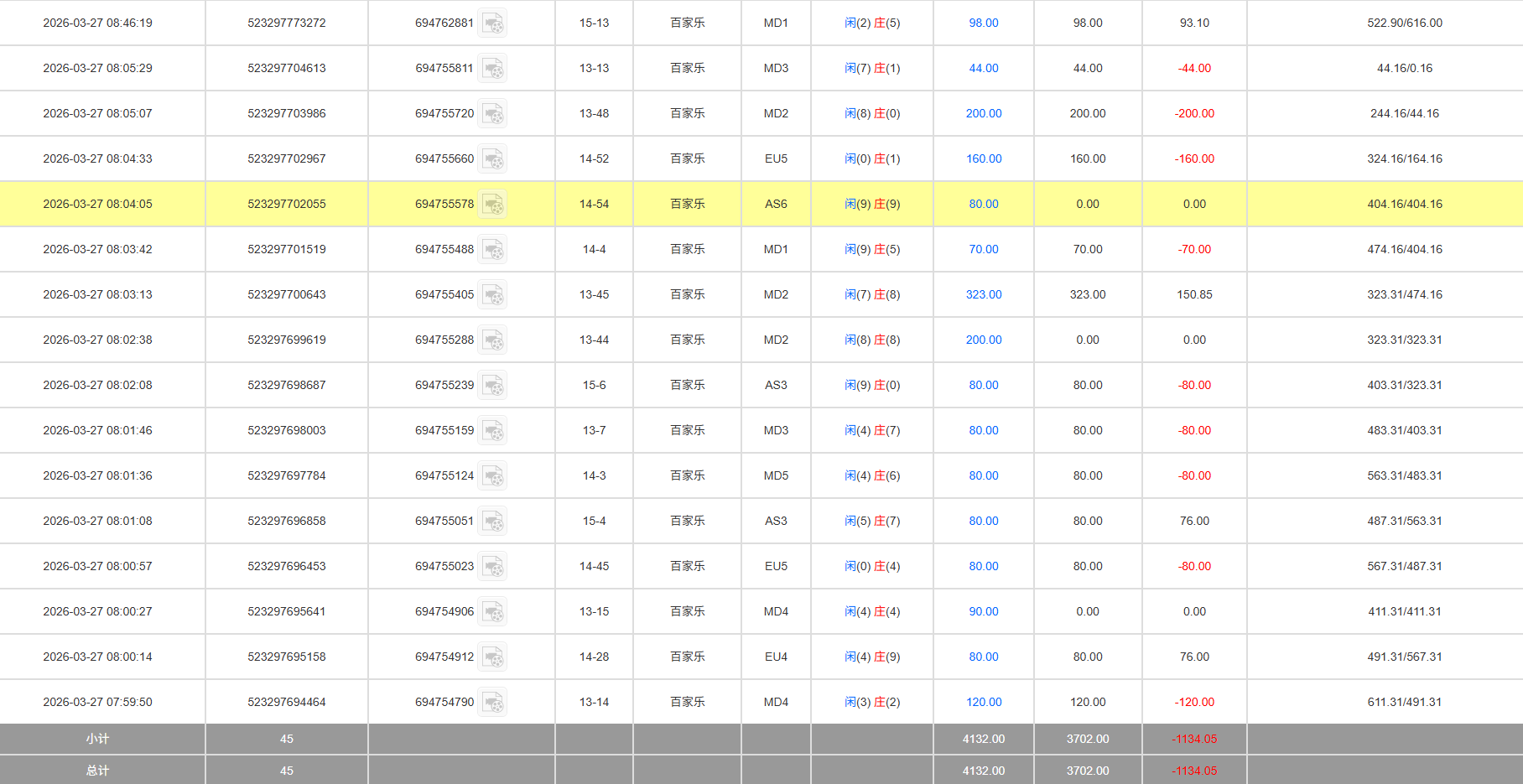1523x784 pixels.
Task: Open video replay for game 694755051
Action: 493,521
